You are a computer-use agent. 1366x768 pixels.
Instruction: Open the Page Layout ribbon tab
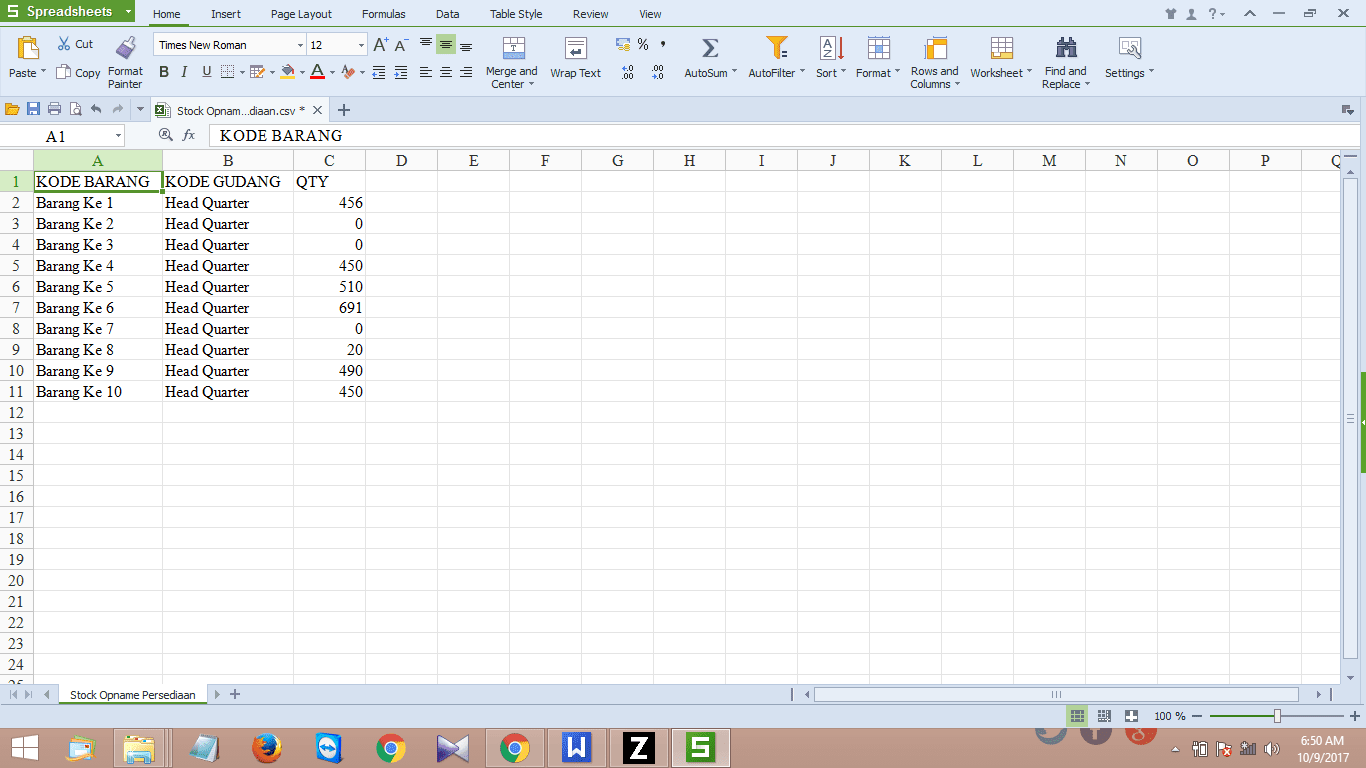pyautogui.click(x=301, y=14)
